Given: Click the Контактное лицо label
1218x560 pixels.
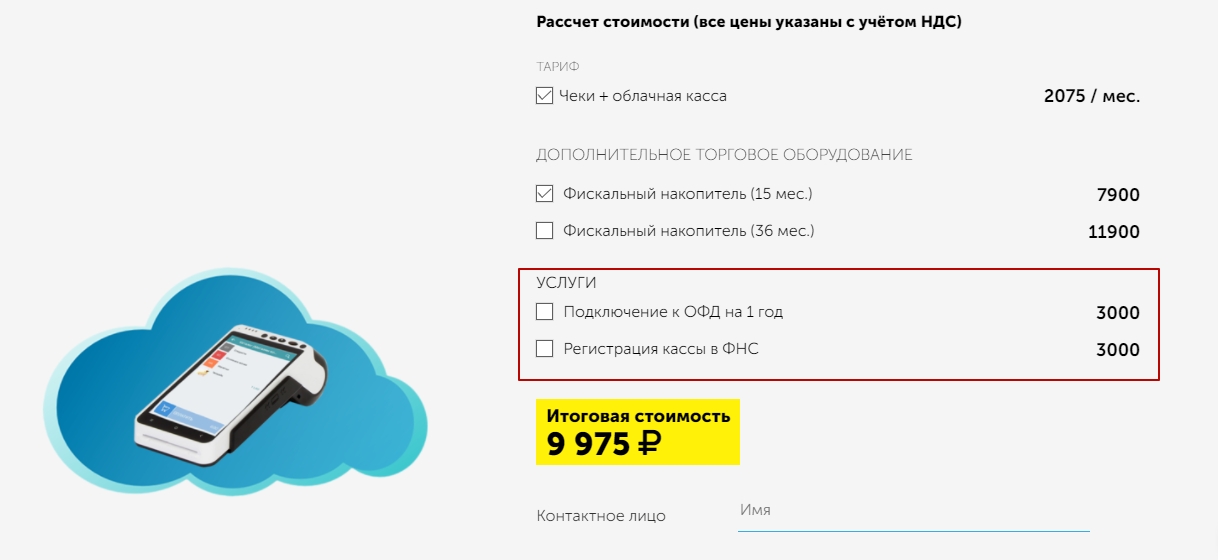Looking at the screenshot, I should [601, 516].
